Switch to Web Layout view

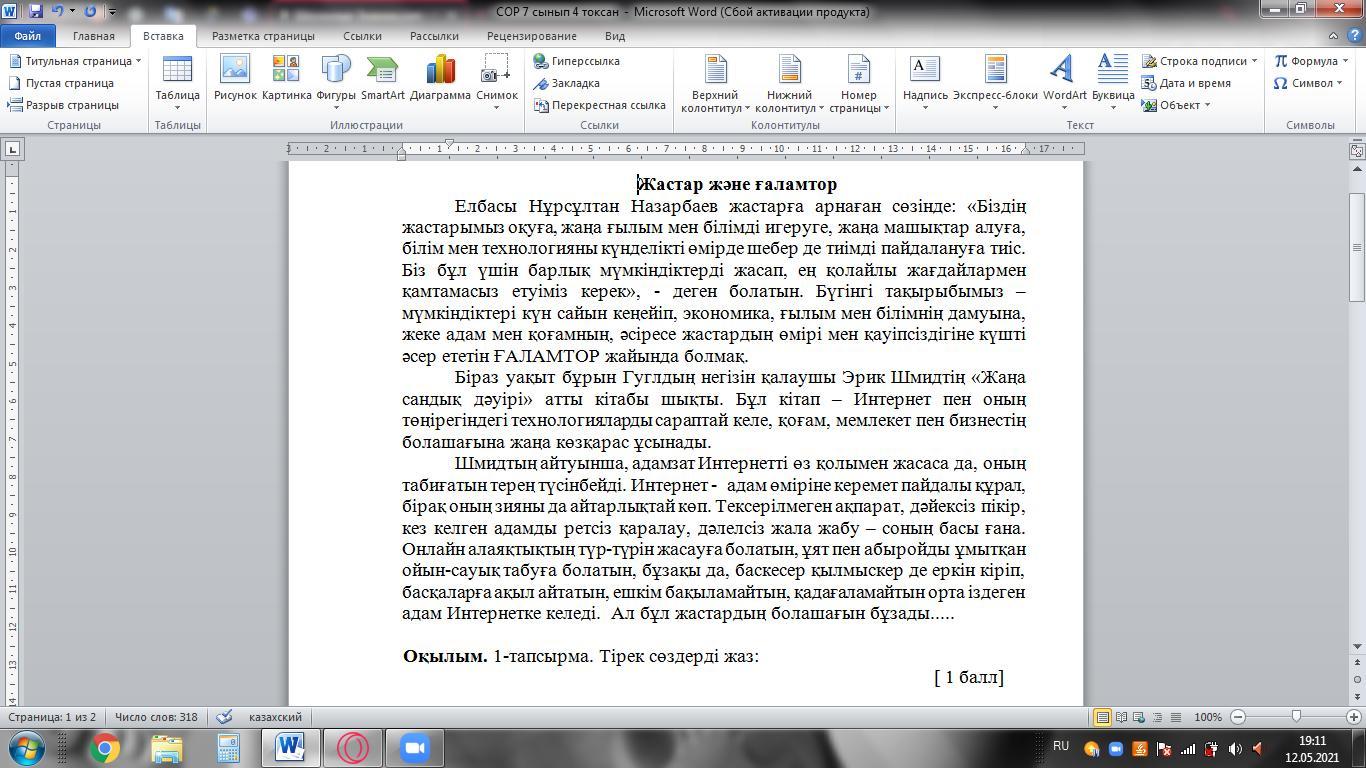1140,717
